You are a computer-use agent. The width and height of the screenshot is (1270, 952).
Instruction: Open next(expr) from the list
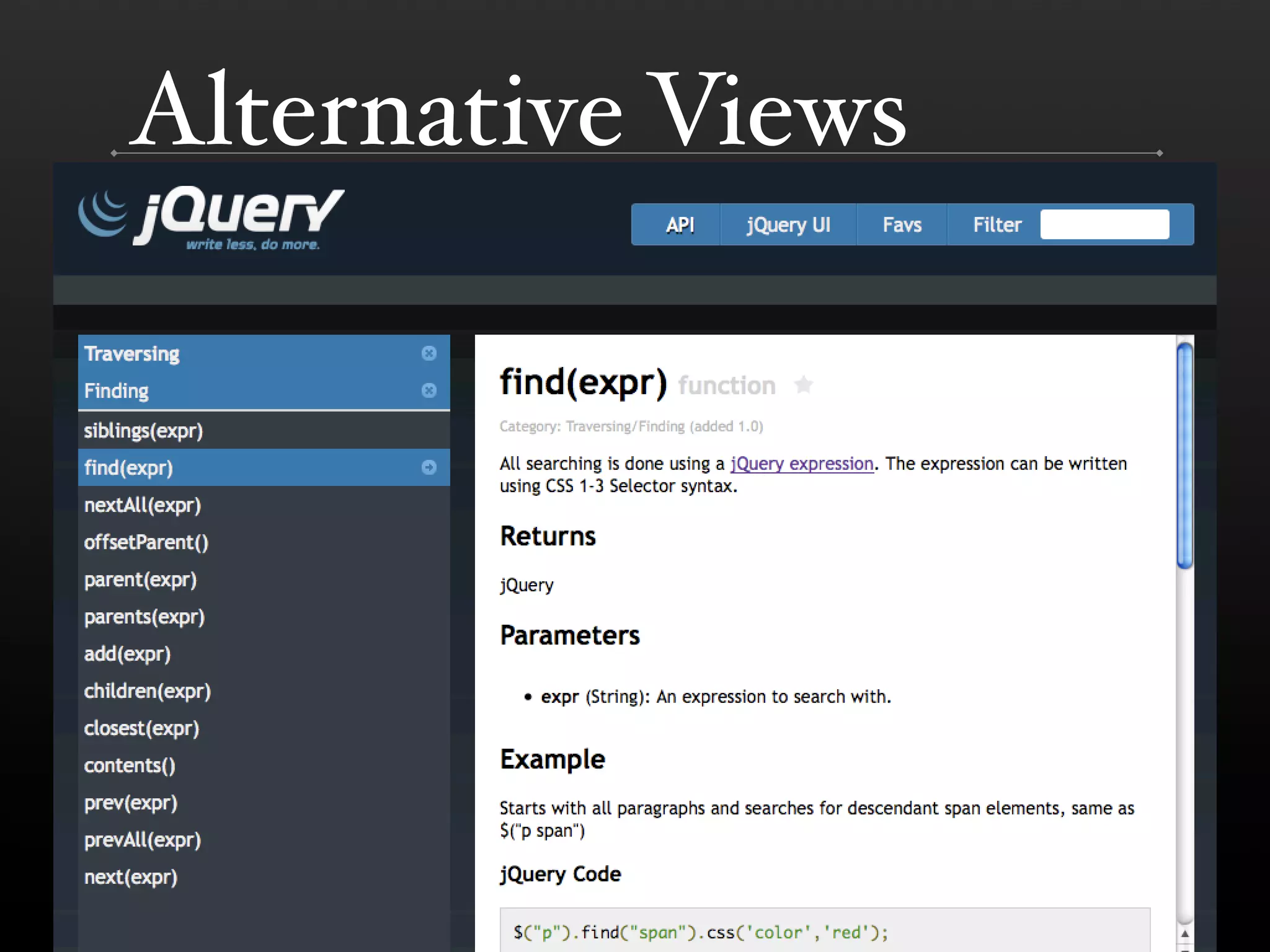[264, 876]
